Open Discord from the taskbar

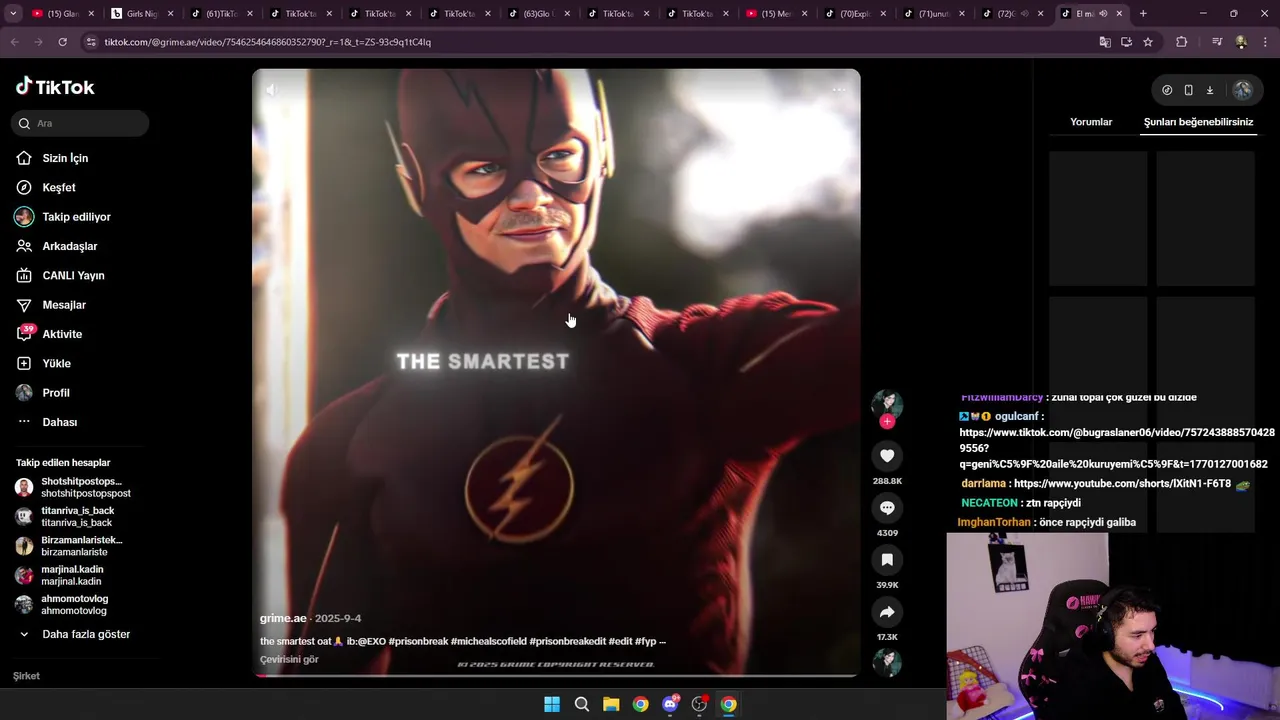[x=670, y=704]
